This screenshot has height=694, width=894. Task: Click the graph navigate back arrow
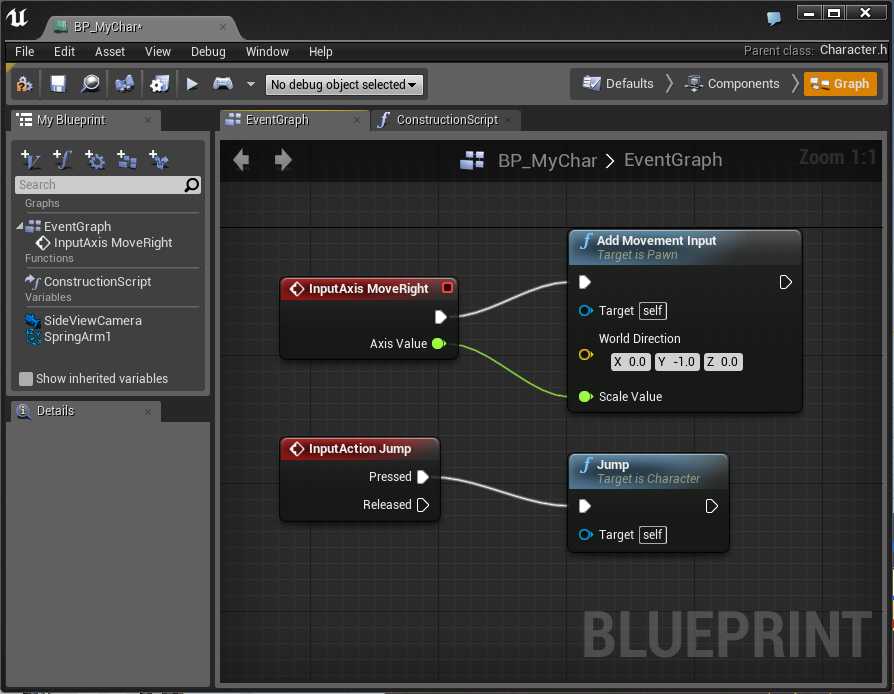pyautogui.click(x=242, y=160)
